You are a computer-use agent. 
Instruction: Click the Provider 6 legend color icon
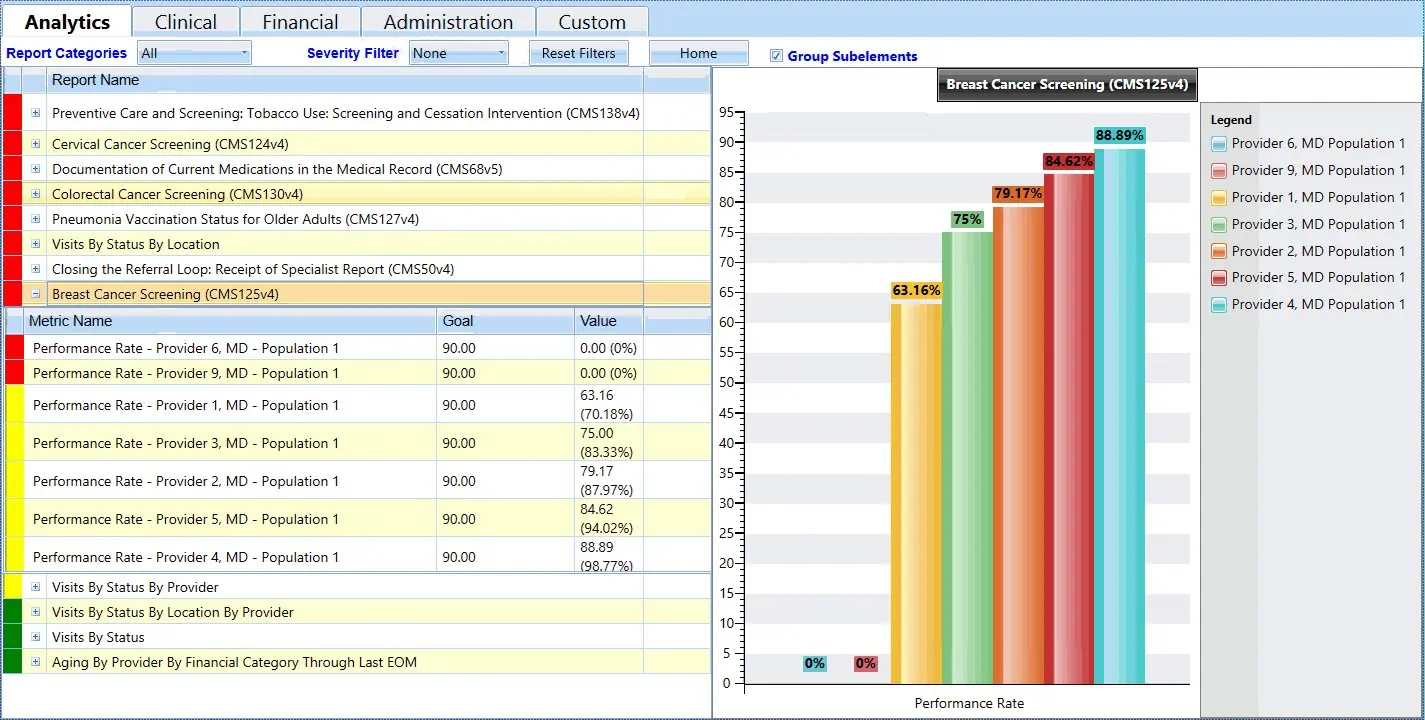tap(1218, 143)
